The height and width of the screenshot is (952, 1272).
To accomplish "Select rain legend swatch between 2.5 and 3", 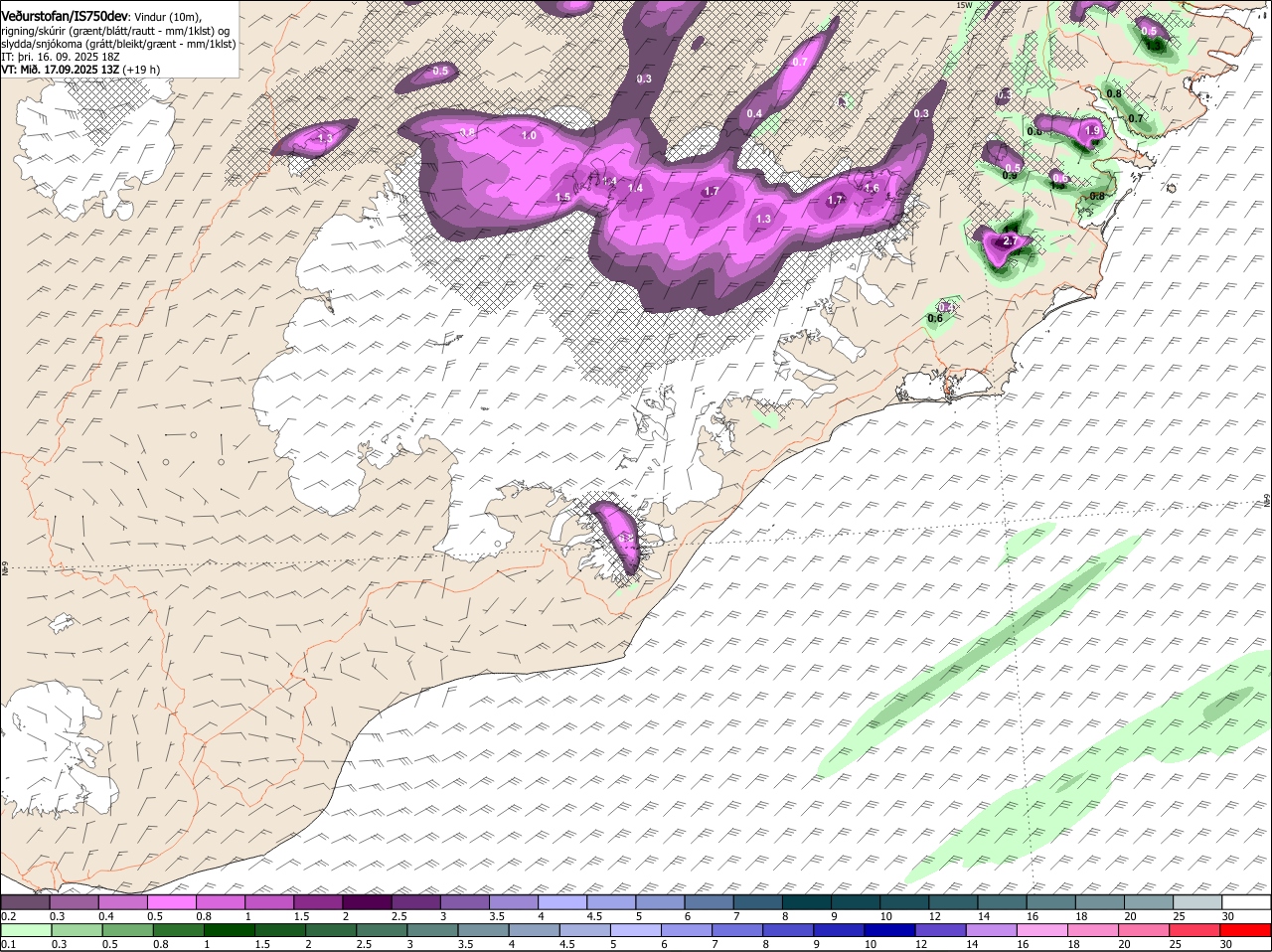I will coord(382,931).
